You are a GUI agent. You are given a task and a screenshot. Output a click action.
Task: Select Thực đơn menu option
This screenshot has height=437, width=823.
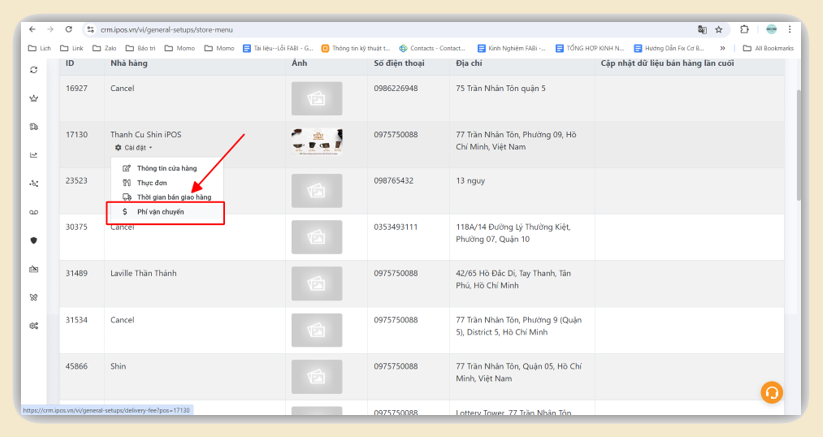pos(152,183)
